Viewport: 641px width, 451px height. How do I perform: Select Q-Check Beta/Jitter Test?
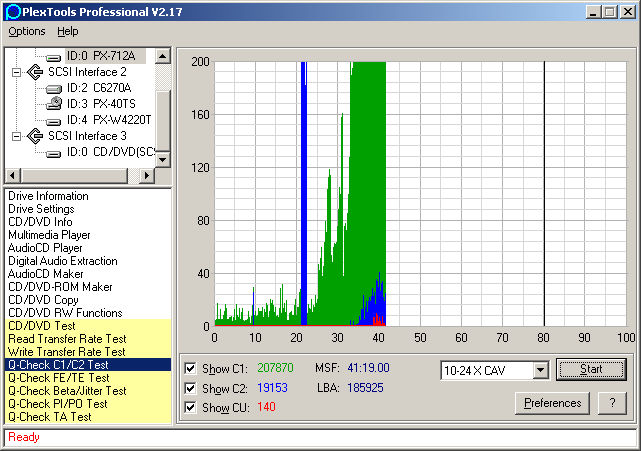(x=88, y=391)
